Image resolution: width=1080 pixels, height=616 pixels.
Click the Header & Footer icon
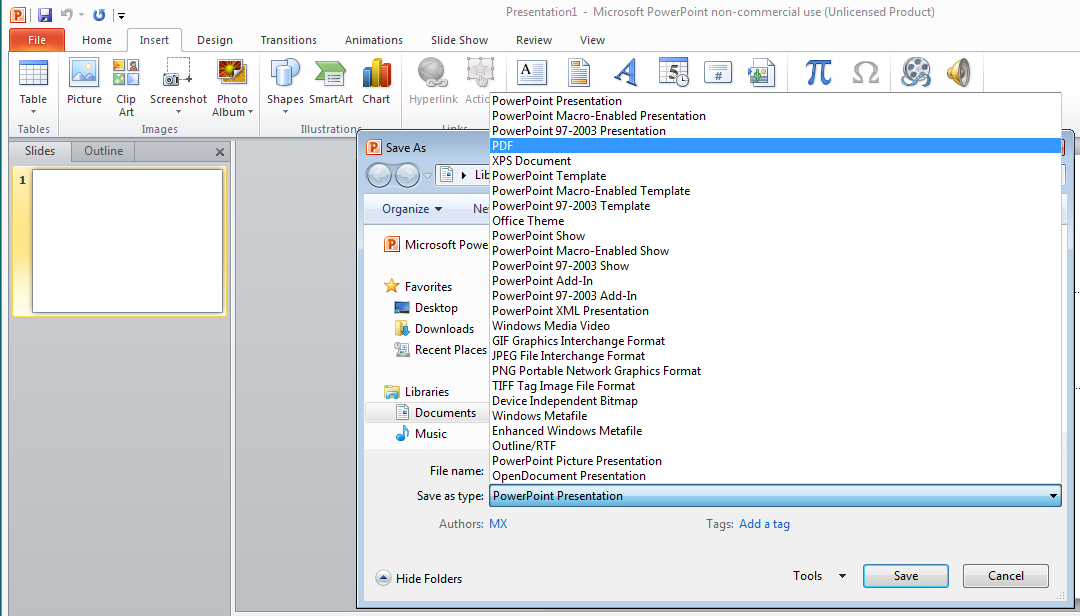(579, 72)
